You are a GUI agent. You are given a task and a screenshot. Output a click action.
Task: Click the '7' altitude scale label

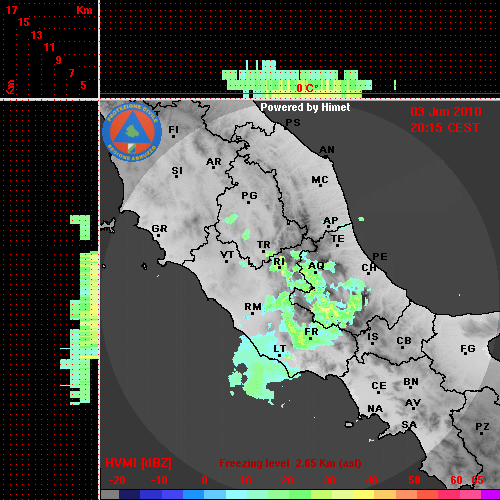[x=71, y=73]
